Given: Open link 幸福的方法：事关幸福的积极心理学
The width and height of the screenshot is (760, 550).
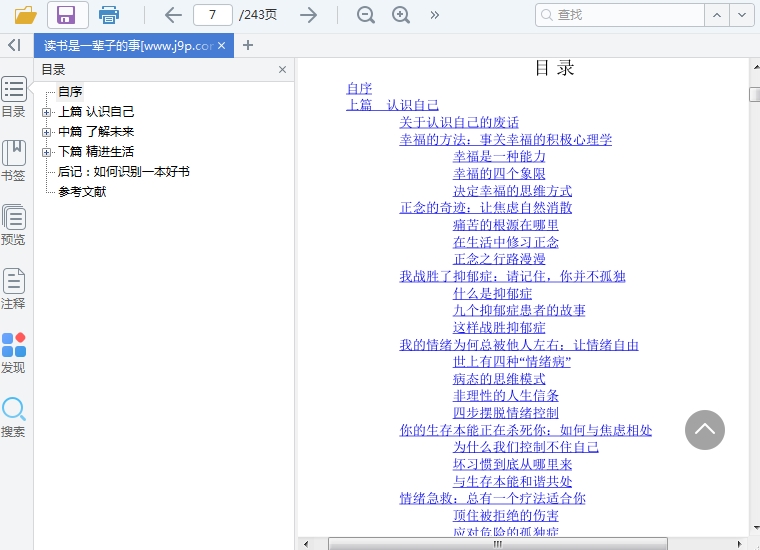Looking at the screenshot, I should [x=506, y=140].
